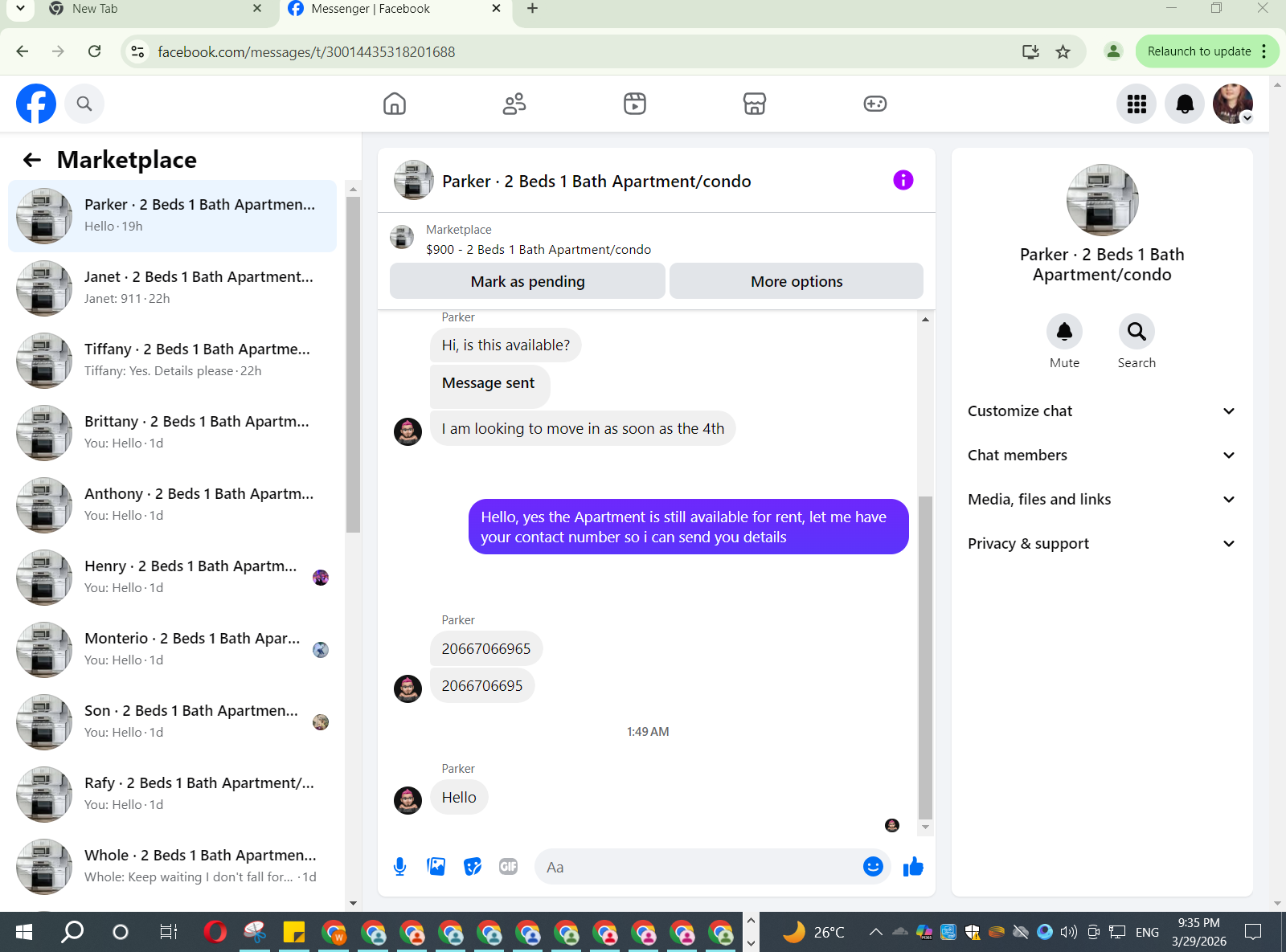Image resolution: width=1286 pixels, height=952 pixels.
Task: Bookmark this page with the star icon
Action: coord(1063,52)
